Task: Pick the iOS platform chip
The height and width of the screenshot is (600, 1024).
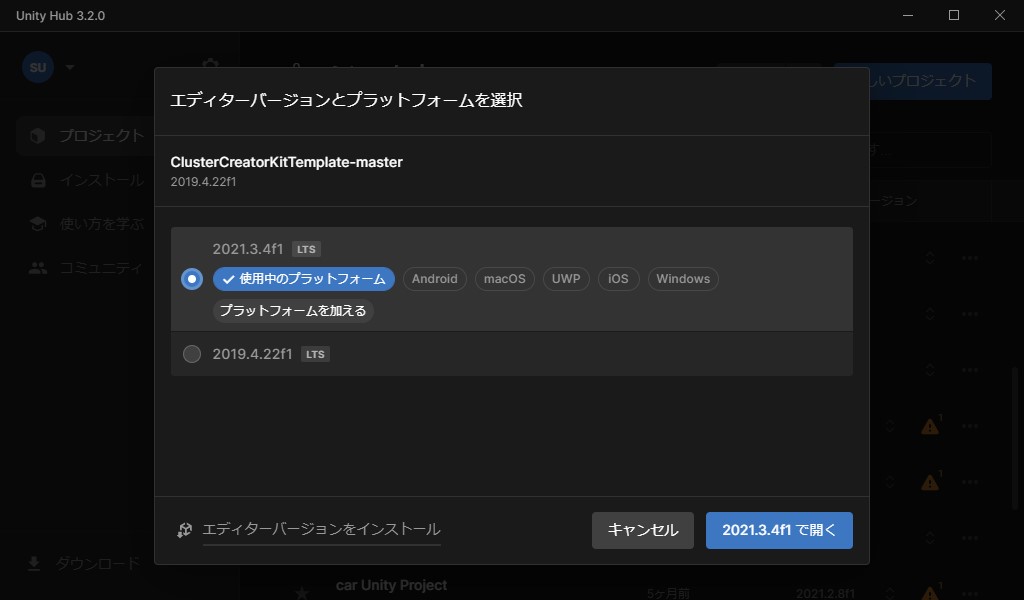Action: point(618,279)
